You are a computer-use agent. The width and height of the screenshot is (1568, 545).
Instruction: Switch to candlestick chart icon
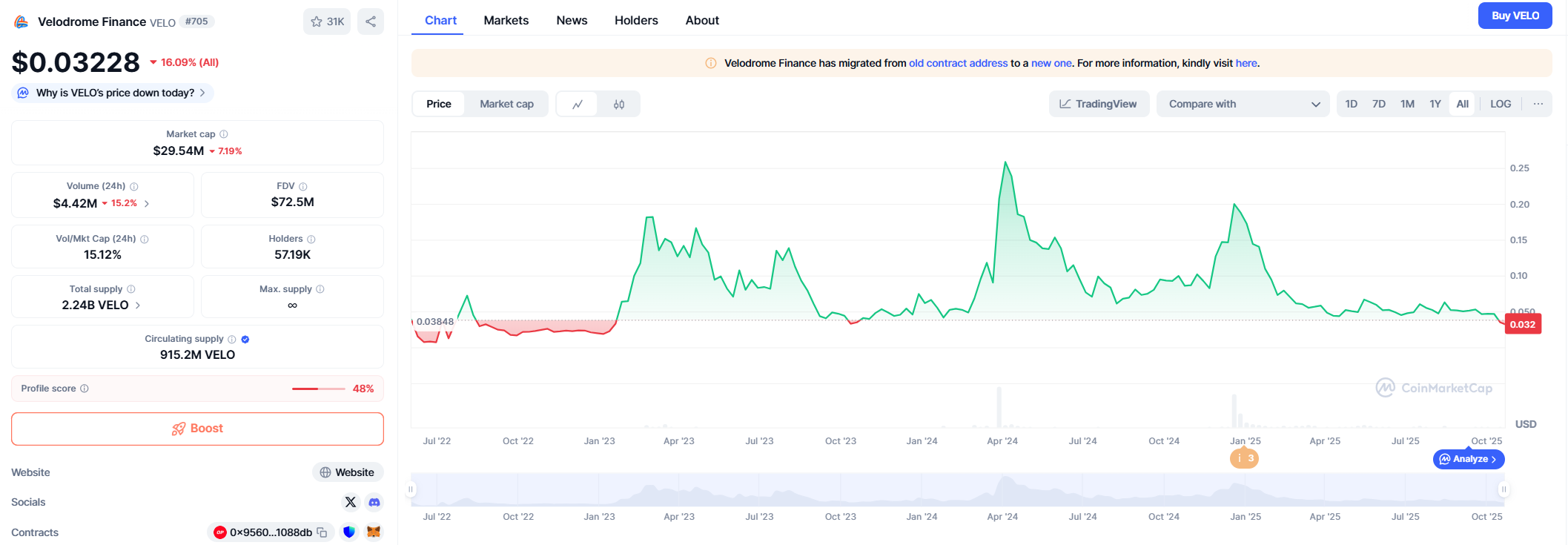tap(619, 105)
